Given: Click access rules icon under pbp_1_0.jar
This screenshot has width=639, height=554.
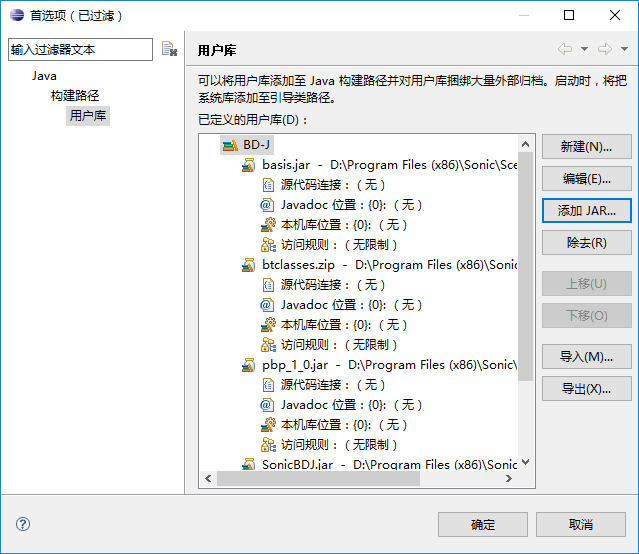Looking at the screenshot, I should [x=268, y=444].
